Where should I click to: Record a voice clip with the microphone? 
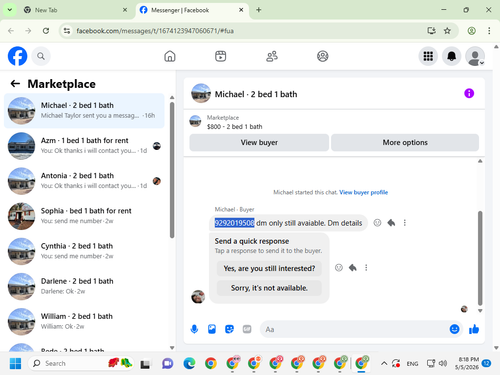click(x=194, y=329)
